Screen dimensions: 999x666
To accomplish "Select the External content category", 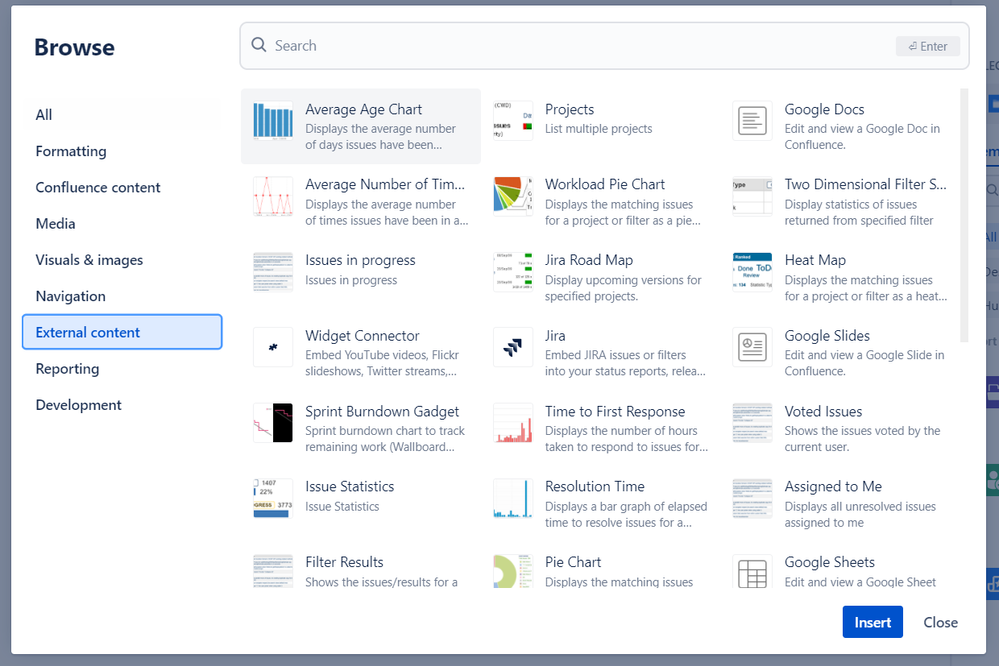I will 122,332.
